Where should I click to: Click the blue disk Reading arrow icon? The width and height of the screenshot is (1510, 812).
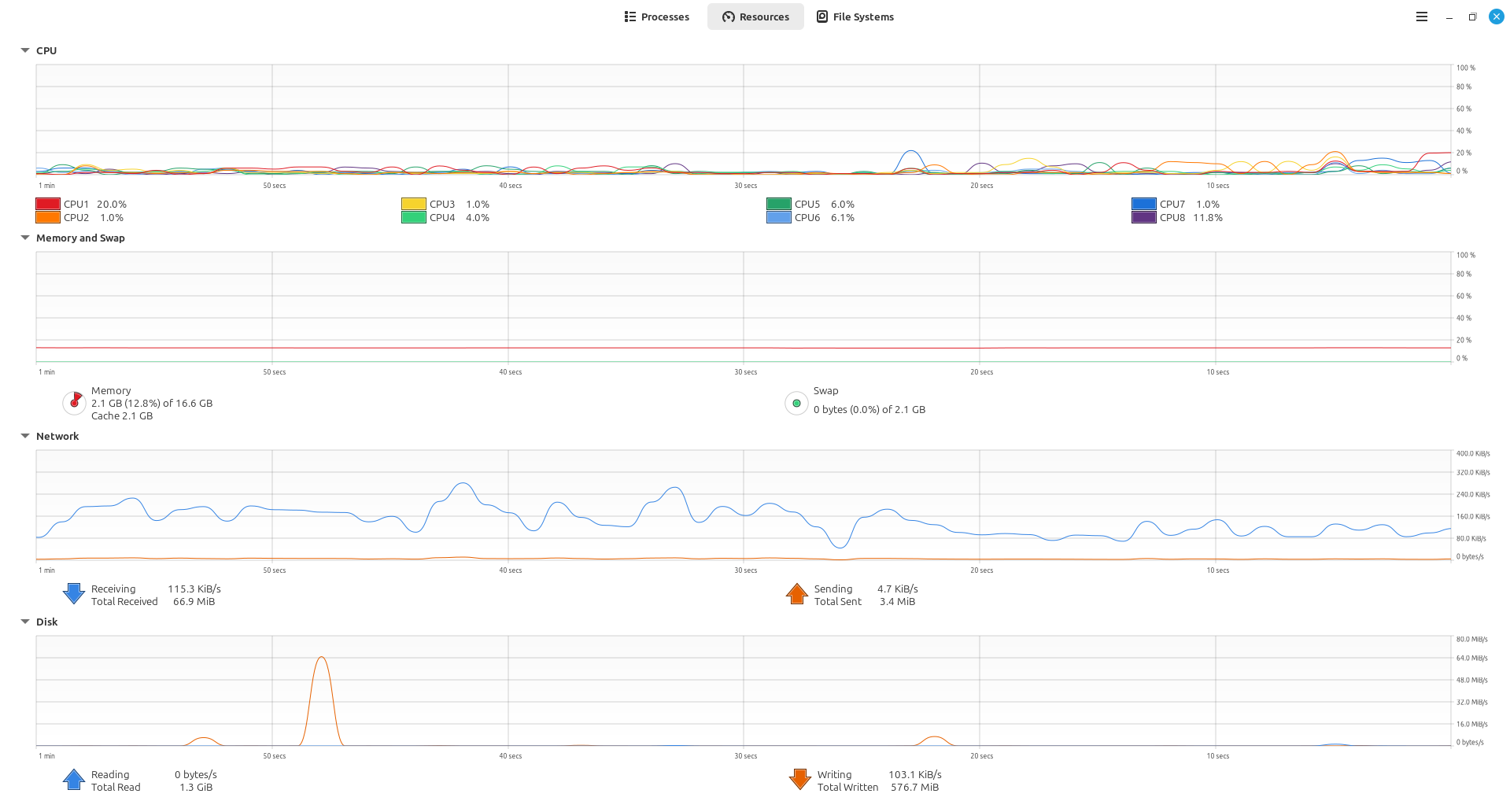coord(74,780)
